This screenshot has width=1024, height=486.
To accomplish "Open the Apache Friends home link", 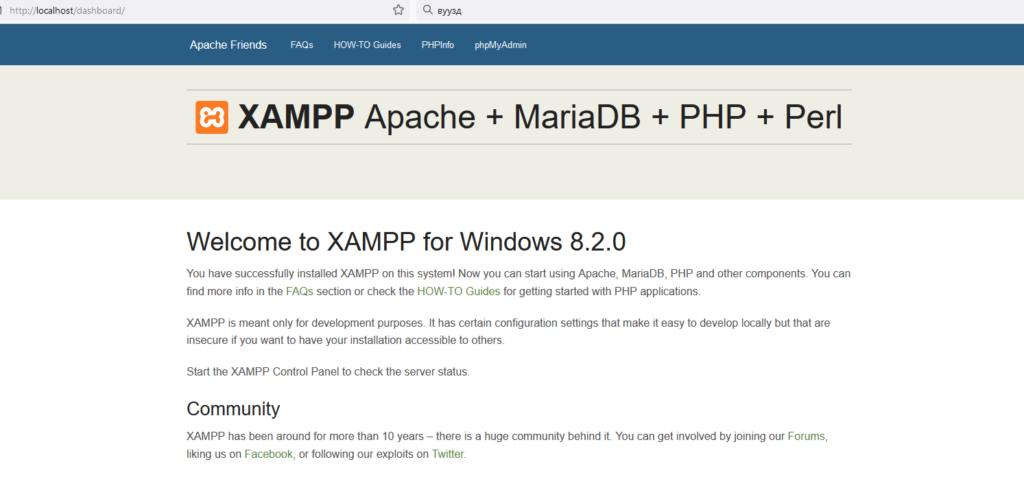I will click(228, 45).
